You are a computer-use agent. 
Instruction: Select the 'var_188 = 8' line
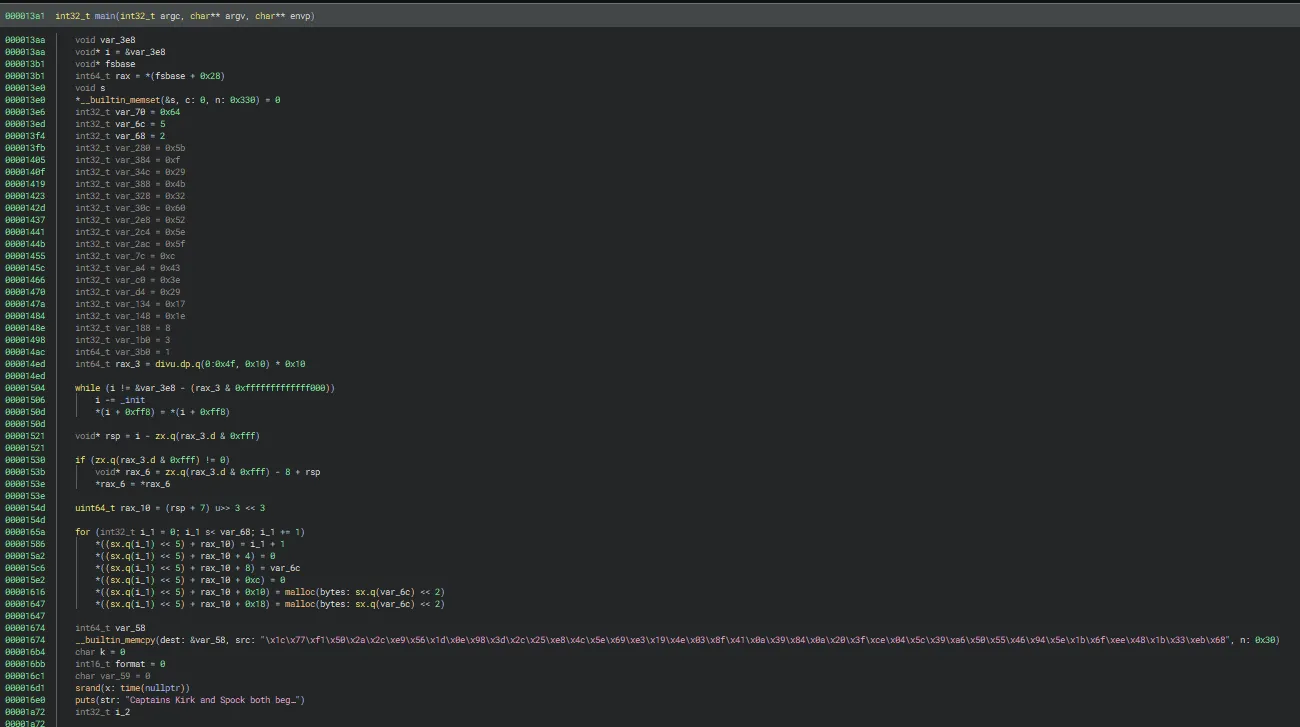[123, 328]
